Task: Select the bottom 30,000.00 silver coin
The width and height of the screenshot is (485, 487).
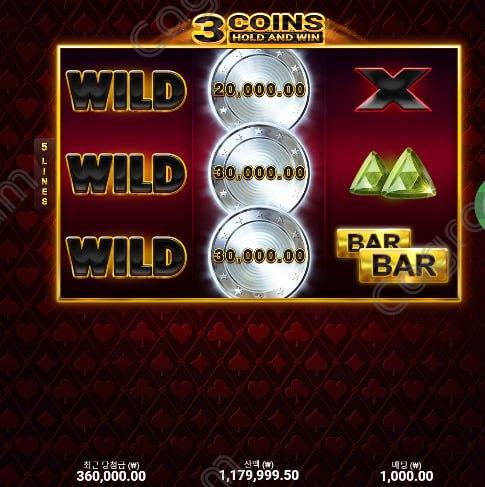Action: click(260, 255)
